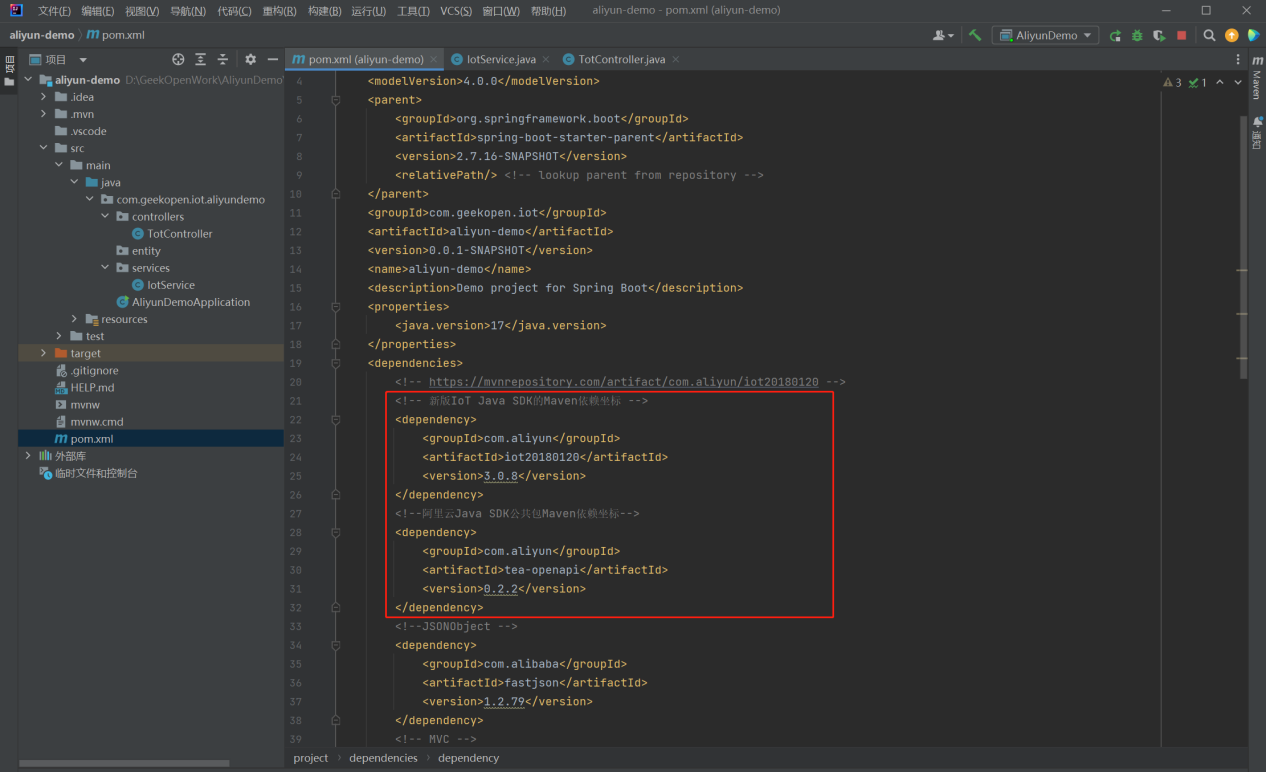Screen dimensions: 1266x772
Task: Expand the resources folder
Action: [x=74, y=319]
